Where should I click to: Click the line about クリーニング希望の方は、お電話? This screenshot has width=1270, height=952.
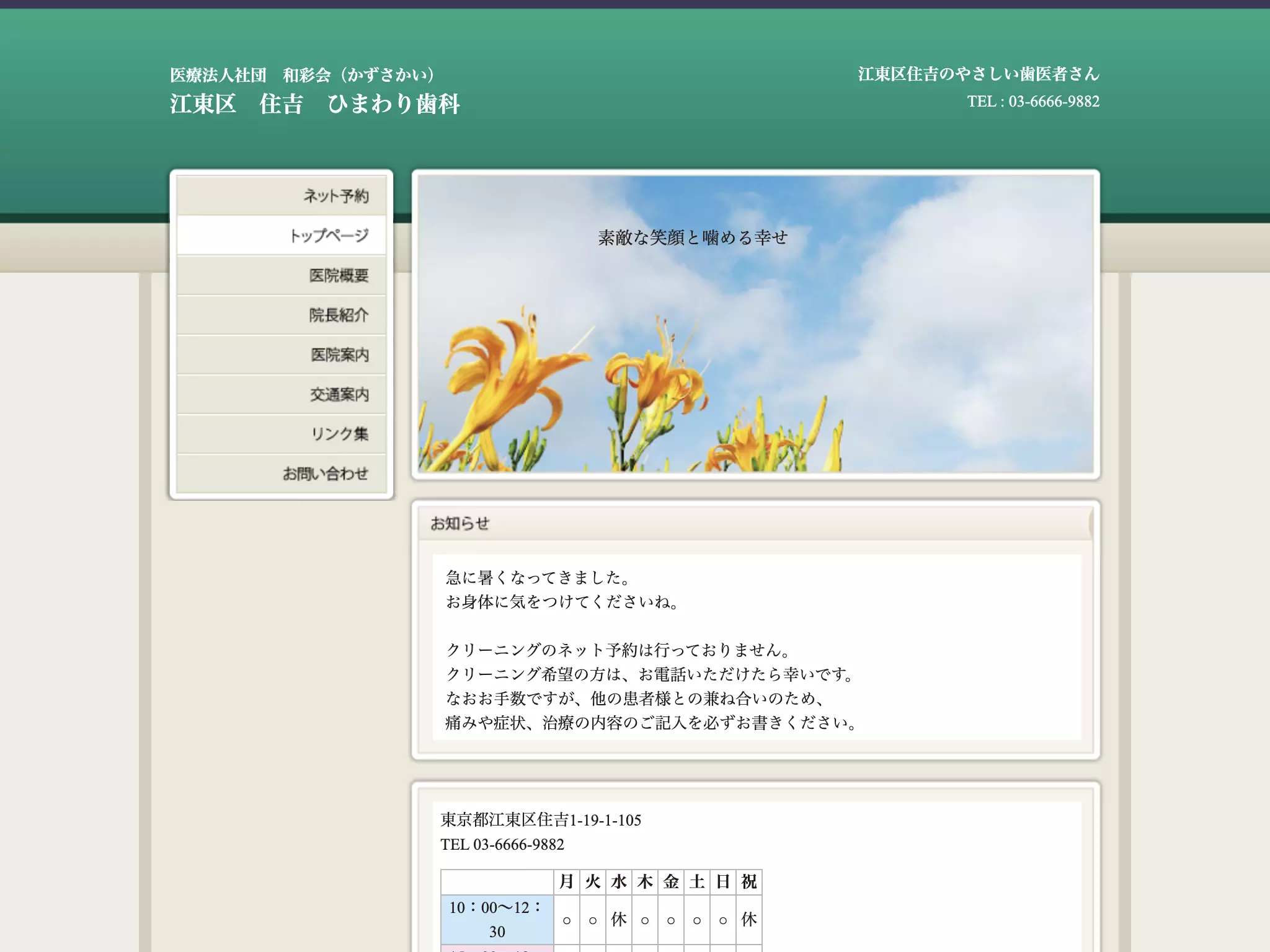(651, 674)
